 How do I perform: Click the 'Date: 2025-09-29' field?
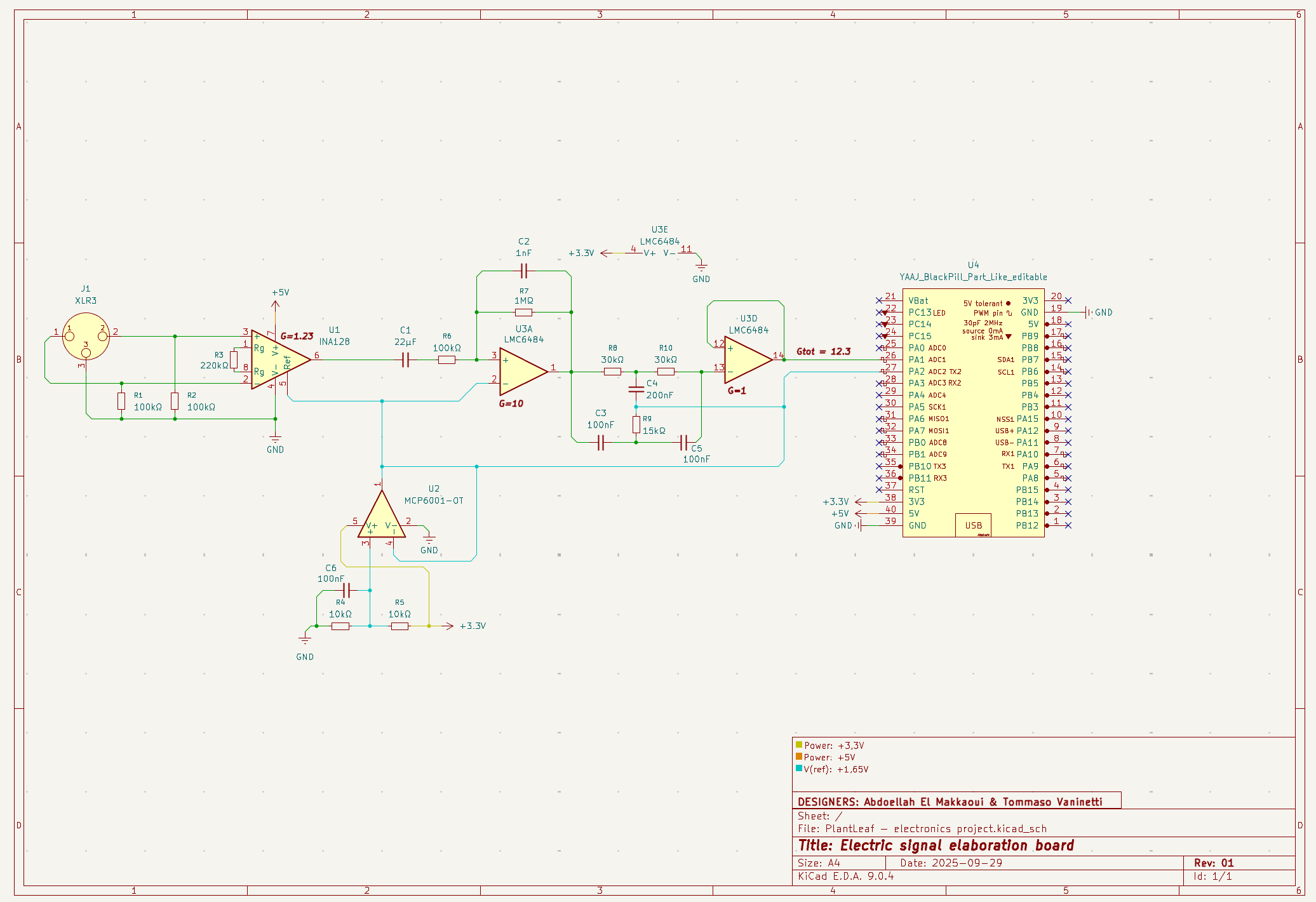(x=951, y=863)
